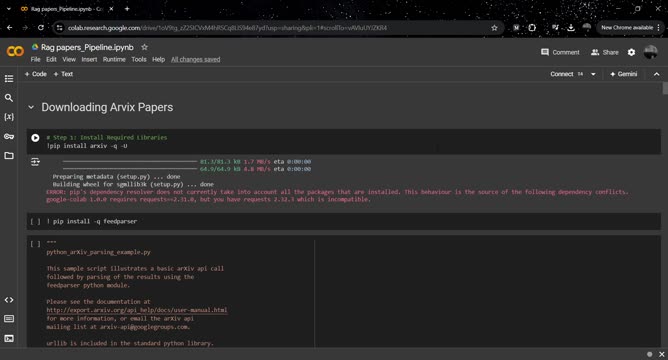Open Find and replace search icon
The height and width of the screenshot is (360, 668).
[9, 98]
